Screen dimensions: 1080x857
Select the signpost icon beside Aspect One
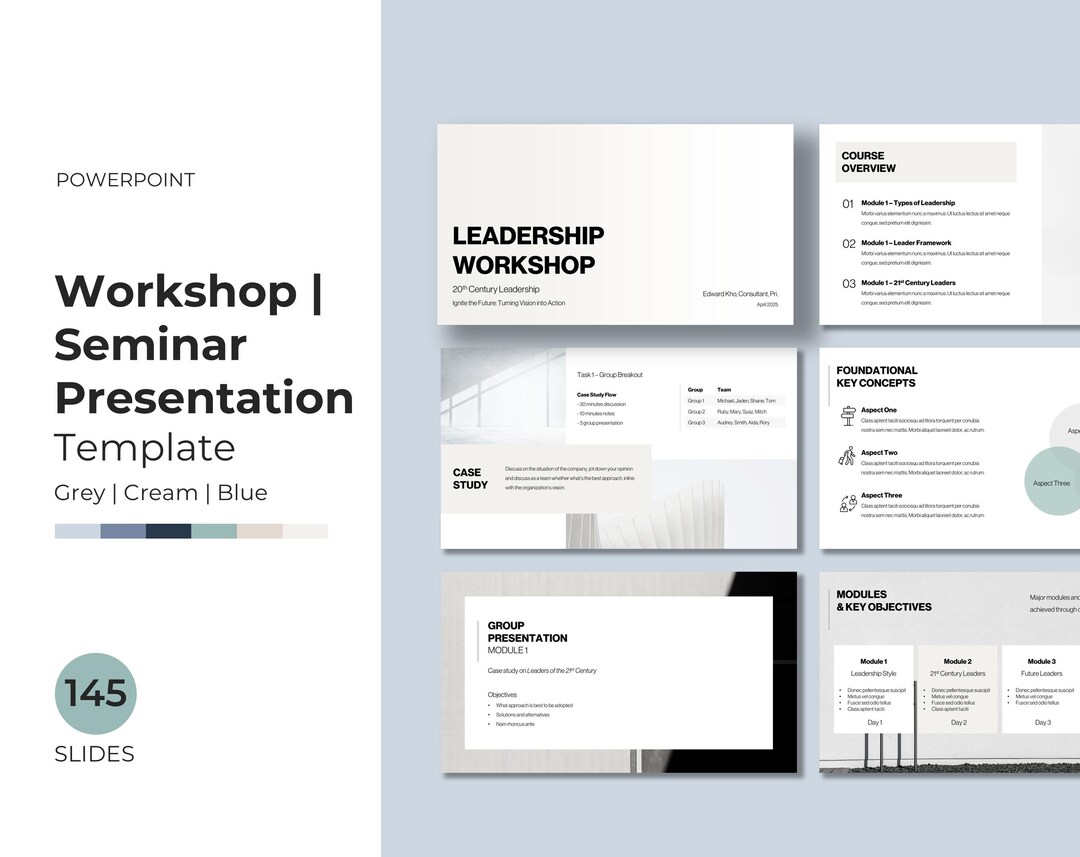849,416
